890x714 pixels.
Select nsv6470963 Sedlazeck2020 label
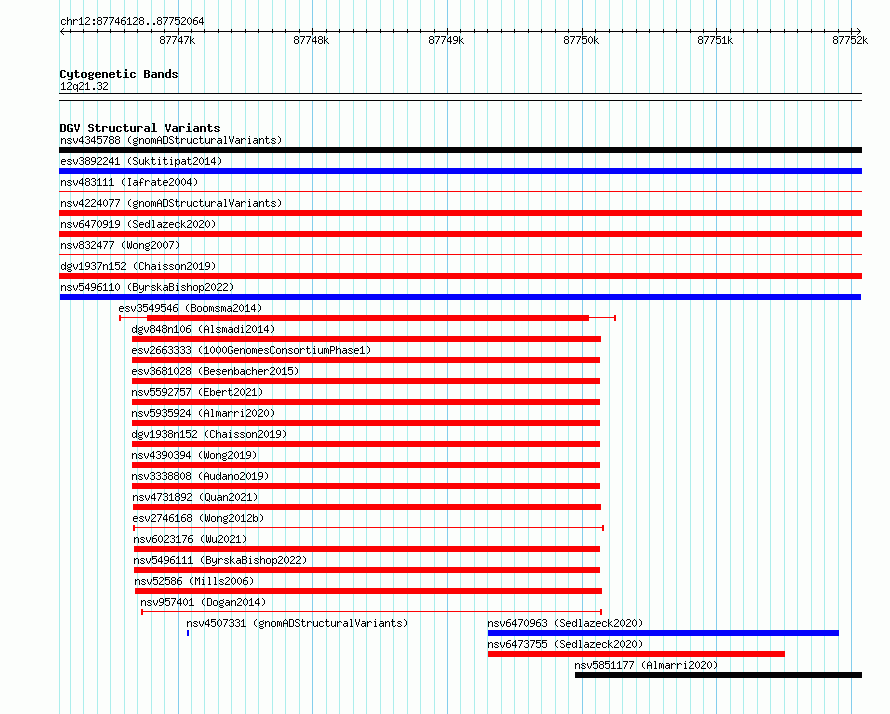click(565, 623)
